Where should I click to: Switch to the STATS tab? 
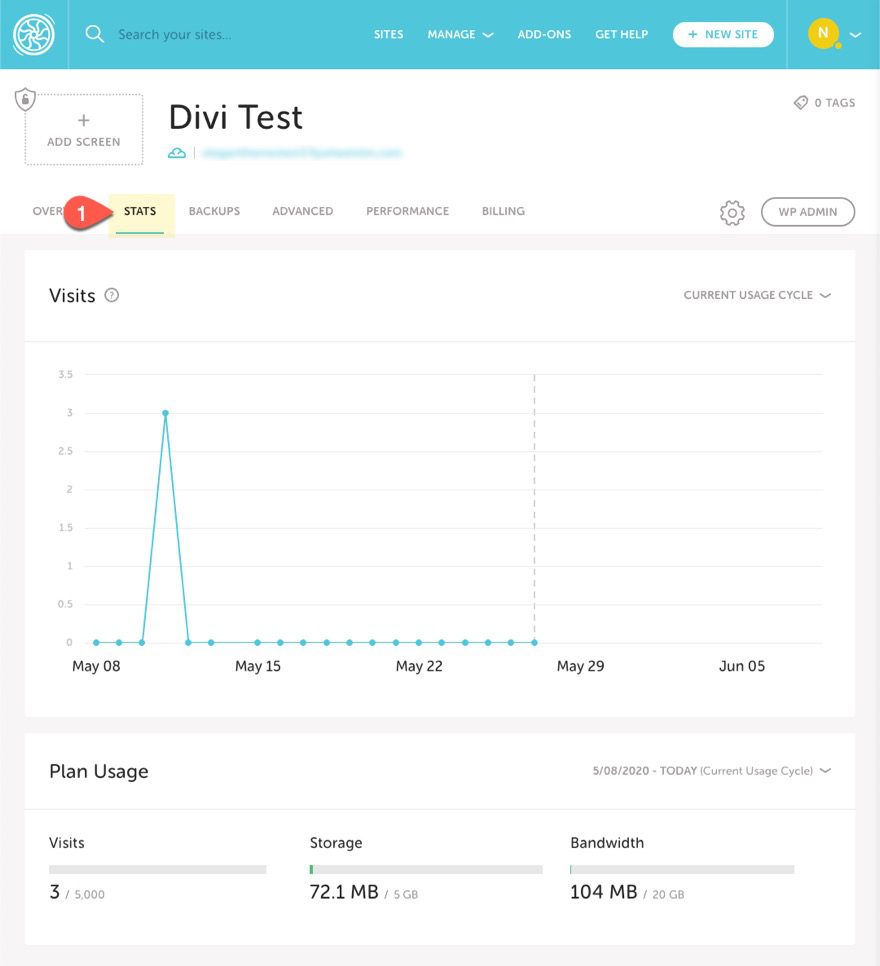(140, 211)
